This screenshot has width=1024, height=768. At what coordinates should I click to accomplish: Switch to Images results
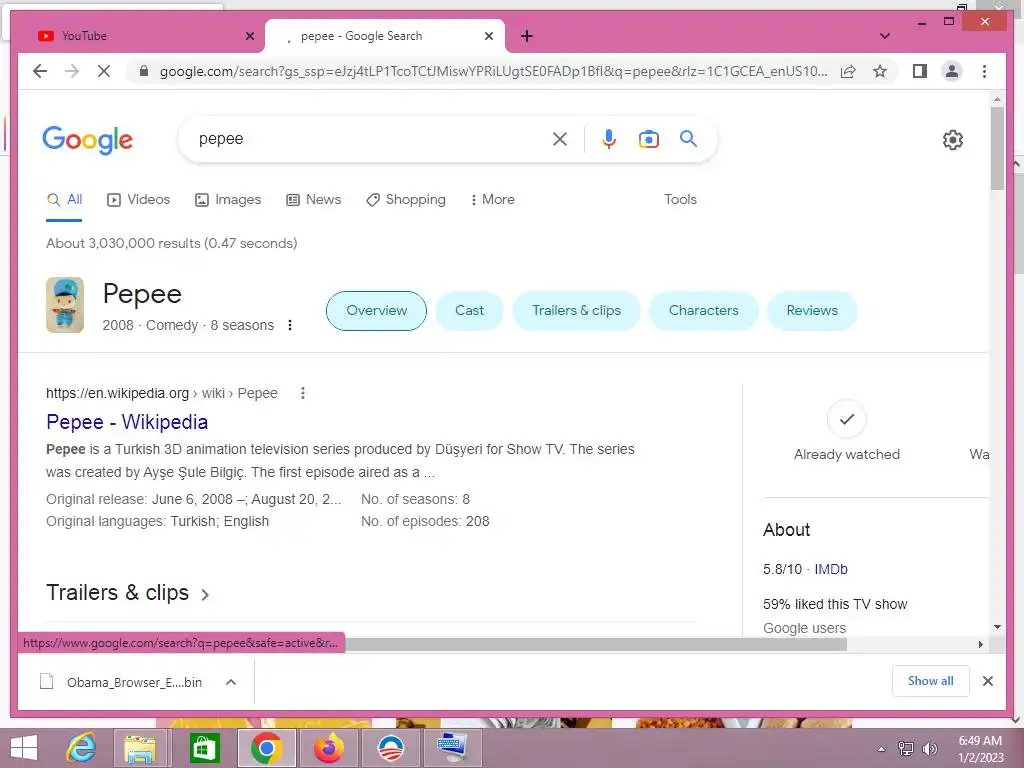point(228,199)
